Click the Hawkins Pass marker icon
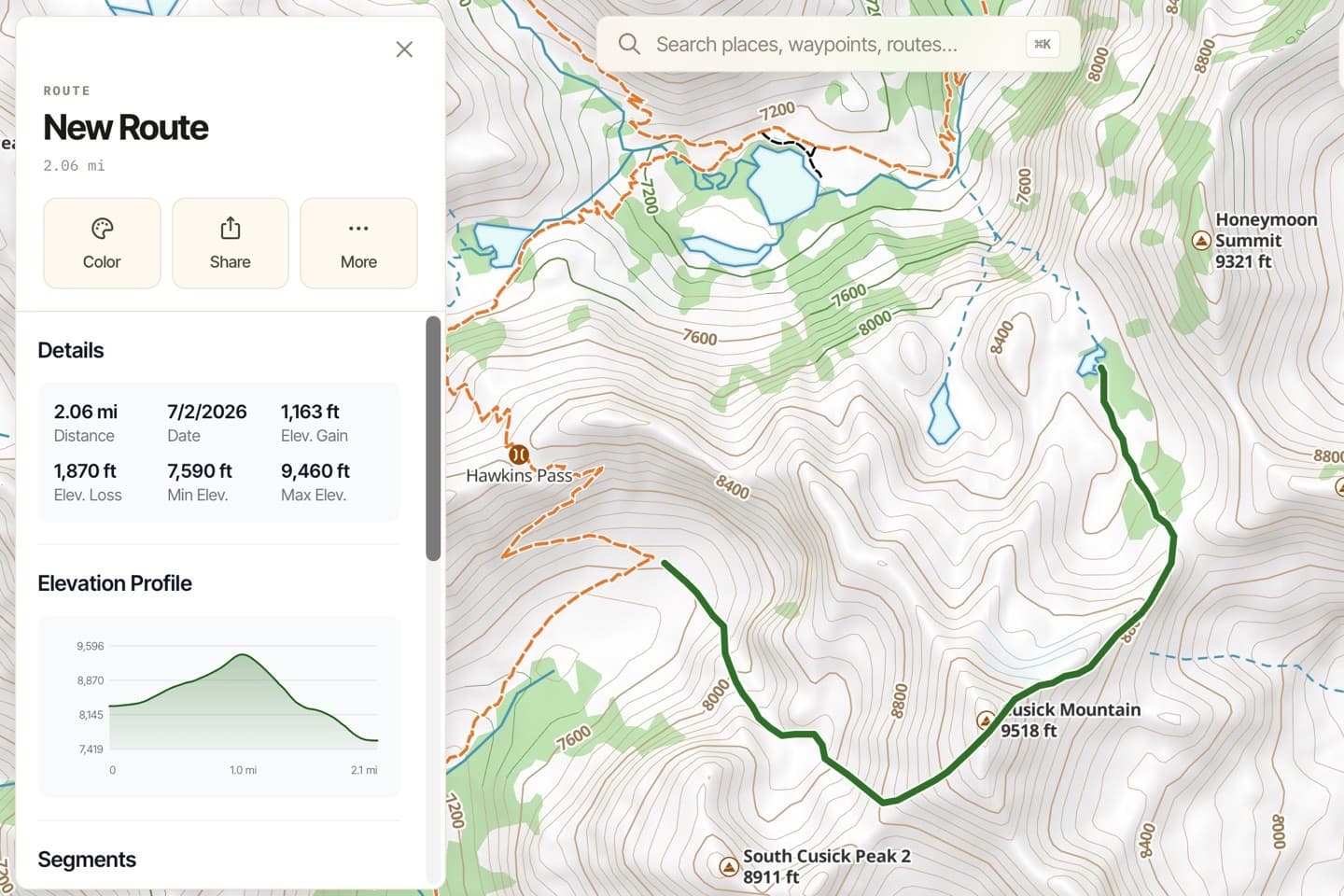The image size is (1344, 896). click(x=519, y=455)
